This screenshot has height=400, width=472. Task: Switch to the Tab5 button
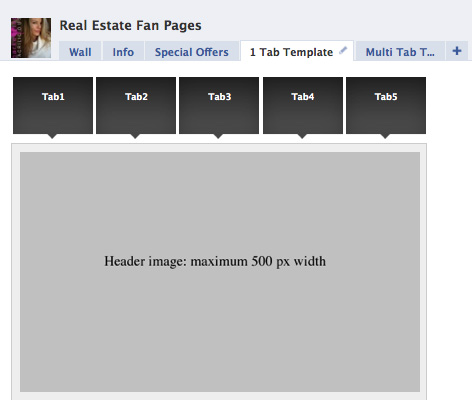tap(386, 105)
